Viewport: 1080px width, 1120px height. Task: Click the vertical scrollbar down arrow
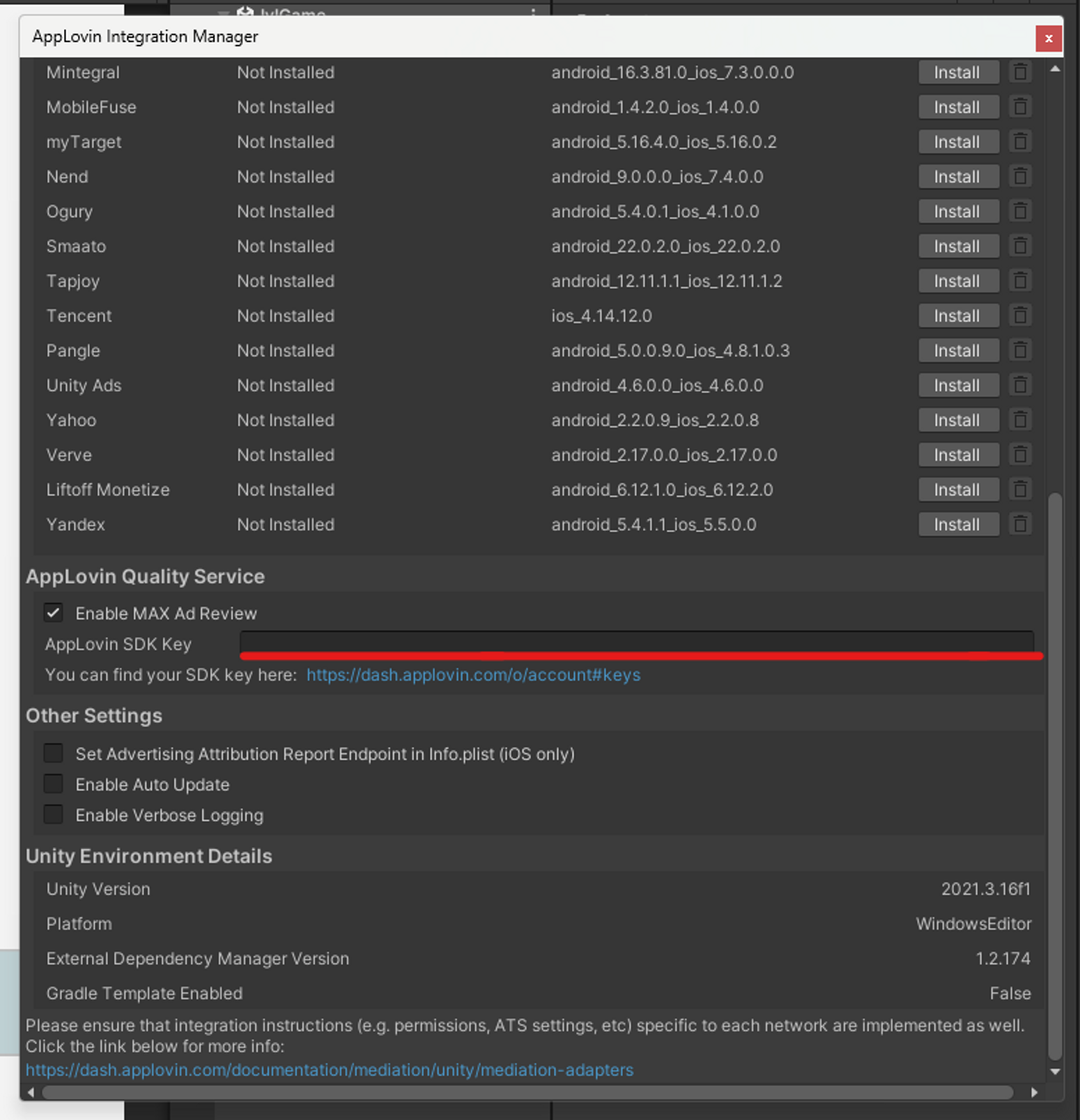[x=1055, y=1072]
